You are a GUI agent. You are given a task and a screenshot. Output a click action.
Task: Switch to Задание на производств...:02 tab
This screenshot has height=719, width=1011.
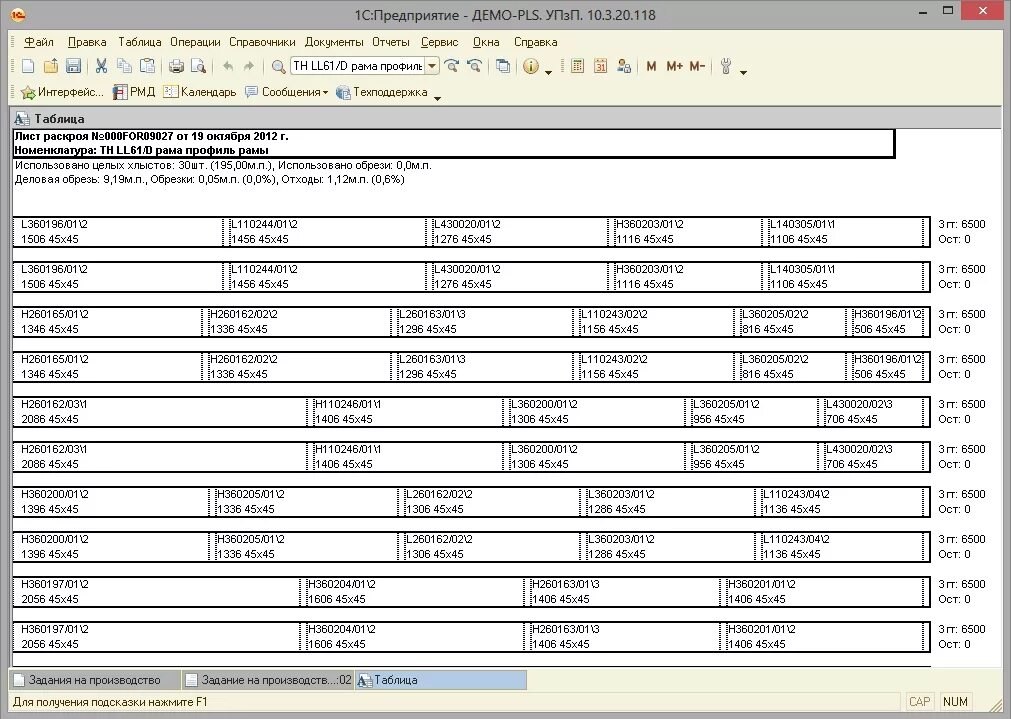pos(268,680)
